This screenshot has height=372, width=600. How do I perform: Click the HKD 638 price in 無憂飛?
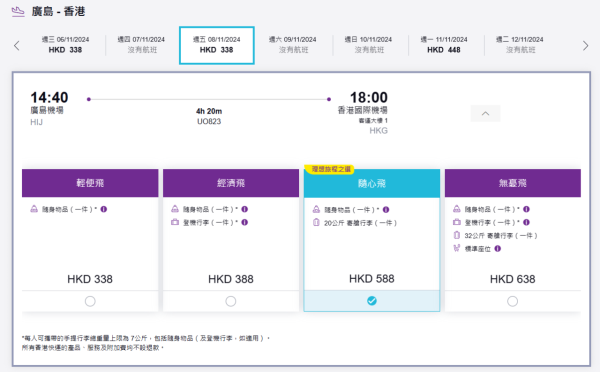pyautogui.click(x=512, y=279)
